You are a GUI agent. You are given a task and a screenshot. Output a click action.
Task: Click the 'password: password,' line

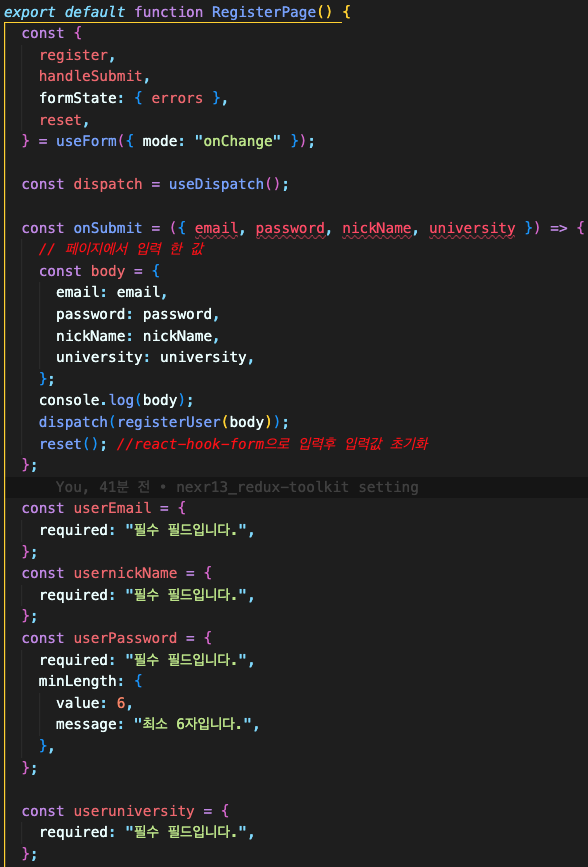point(138,314)
